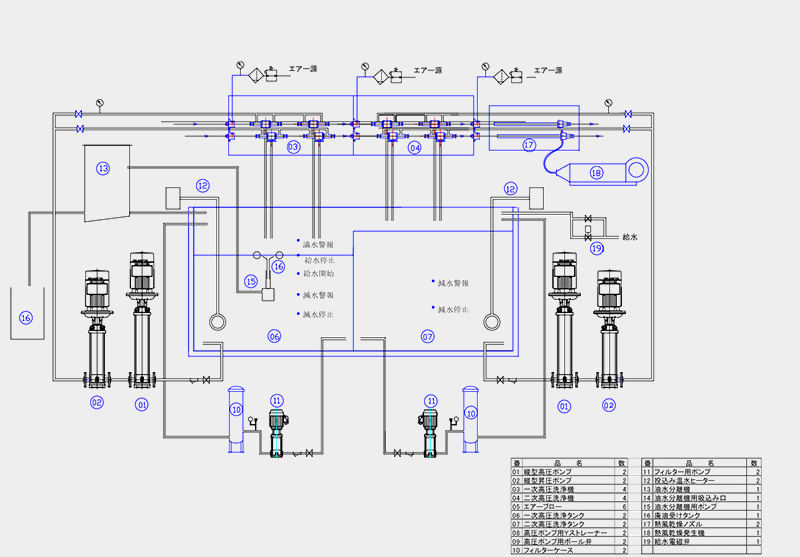Click the callout balloon numbered 15
The image size is (800, 557).
coord(251,282)
